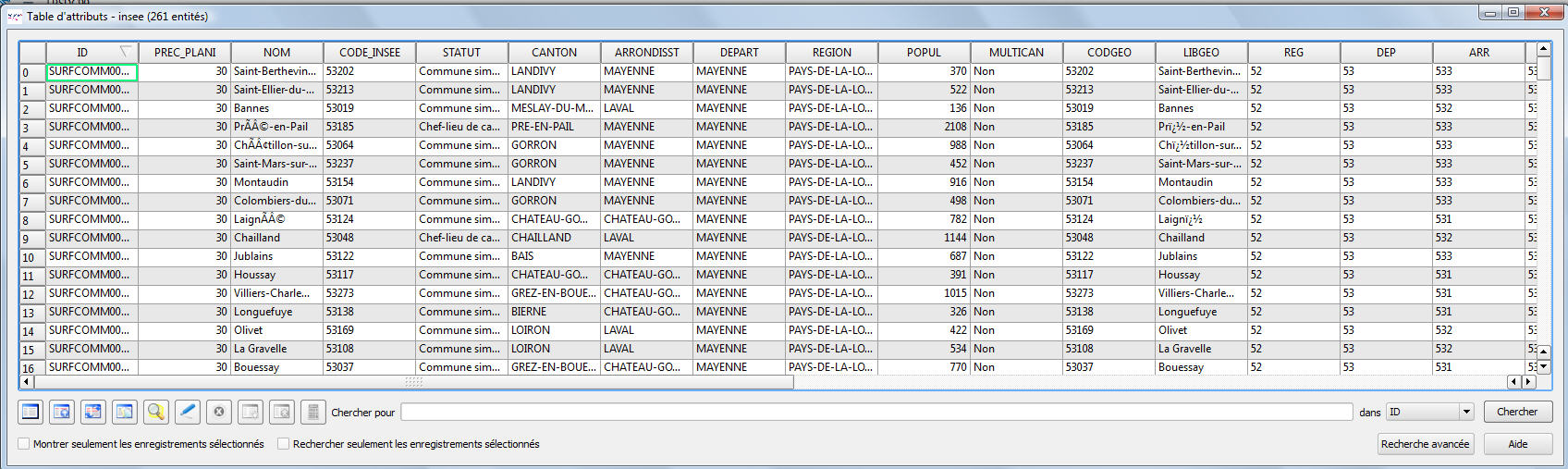Check 'Rechercher seulement les enregistrements sélectionnés'

284,444
